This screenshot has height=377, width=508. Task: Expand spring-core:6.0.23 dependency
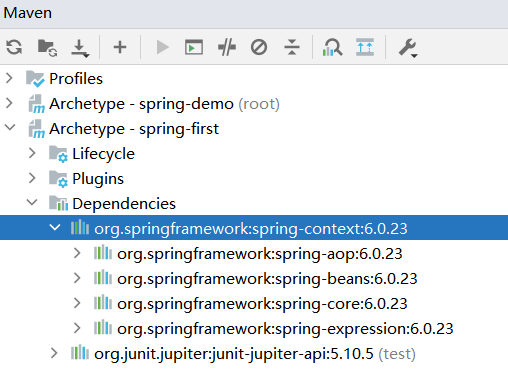point(77,303)
